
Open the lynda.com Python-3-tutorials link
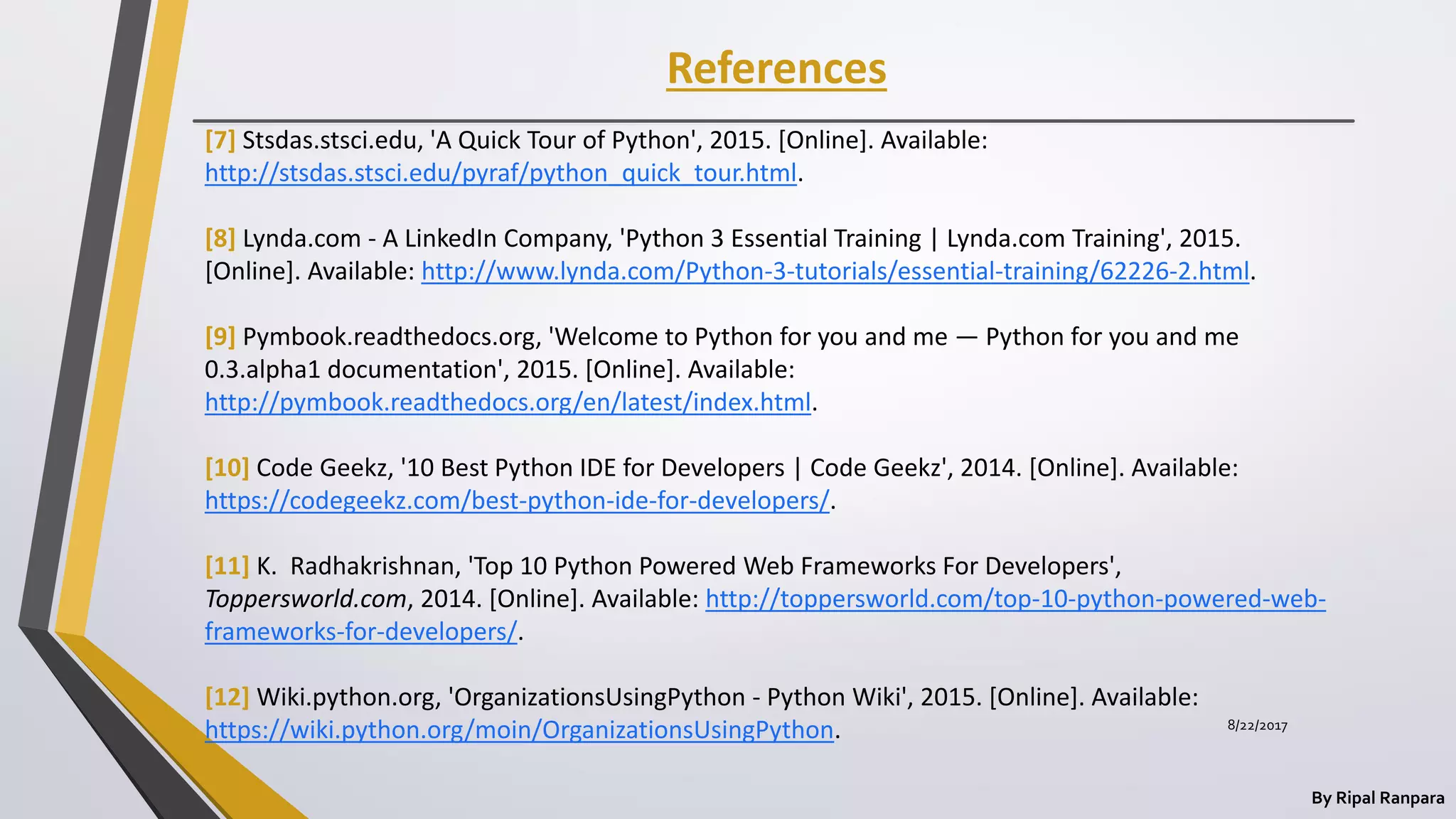[x=835, y=271]
